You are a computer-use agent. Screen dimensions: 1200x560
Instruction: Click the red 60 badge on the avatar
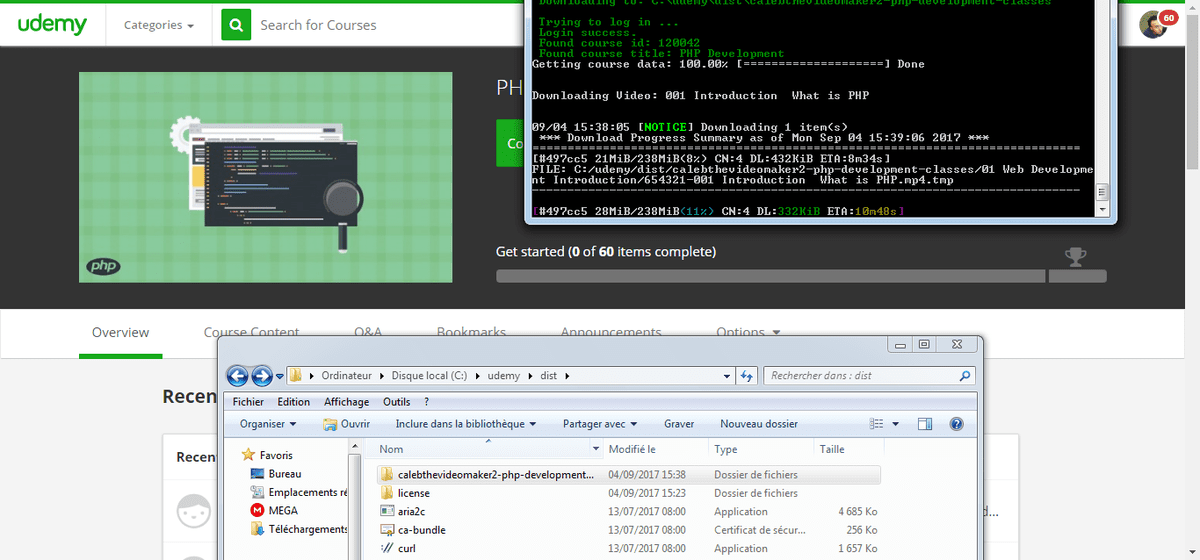1168,17
